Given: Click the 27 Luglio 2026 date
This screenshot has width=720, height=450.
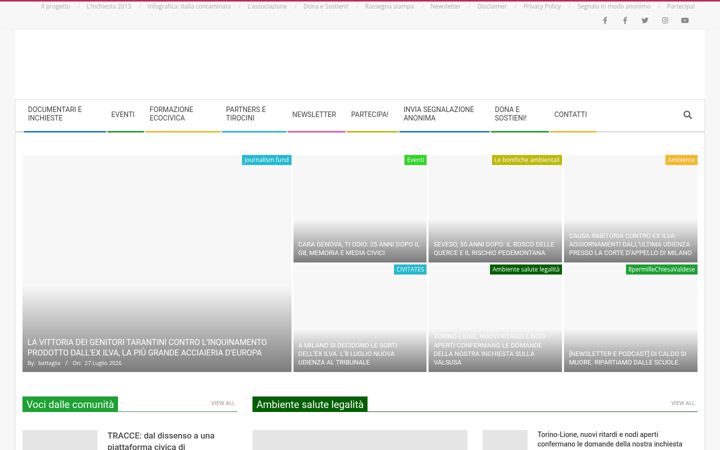Looking at the screenshot, I should click(x=103, y=363).
